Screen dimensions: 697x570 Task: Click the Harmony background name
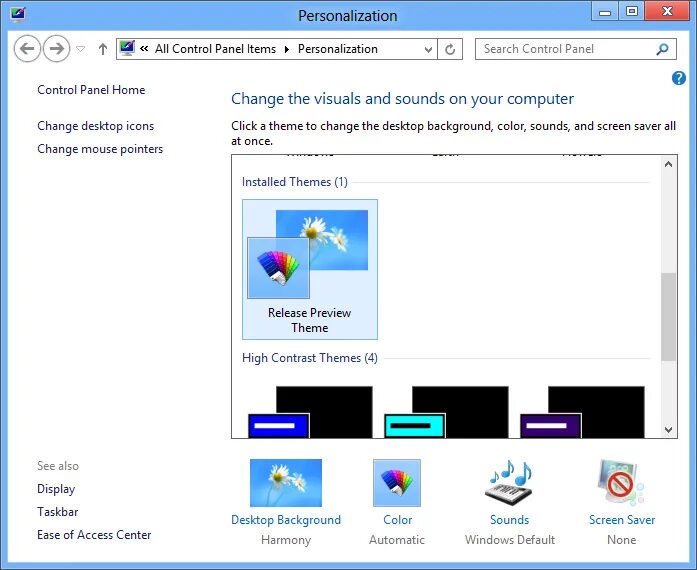pyautogui.click(x=286, y=540)
